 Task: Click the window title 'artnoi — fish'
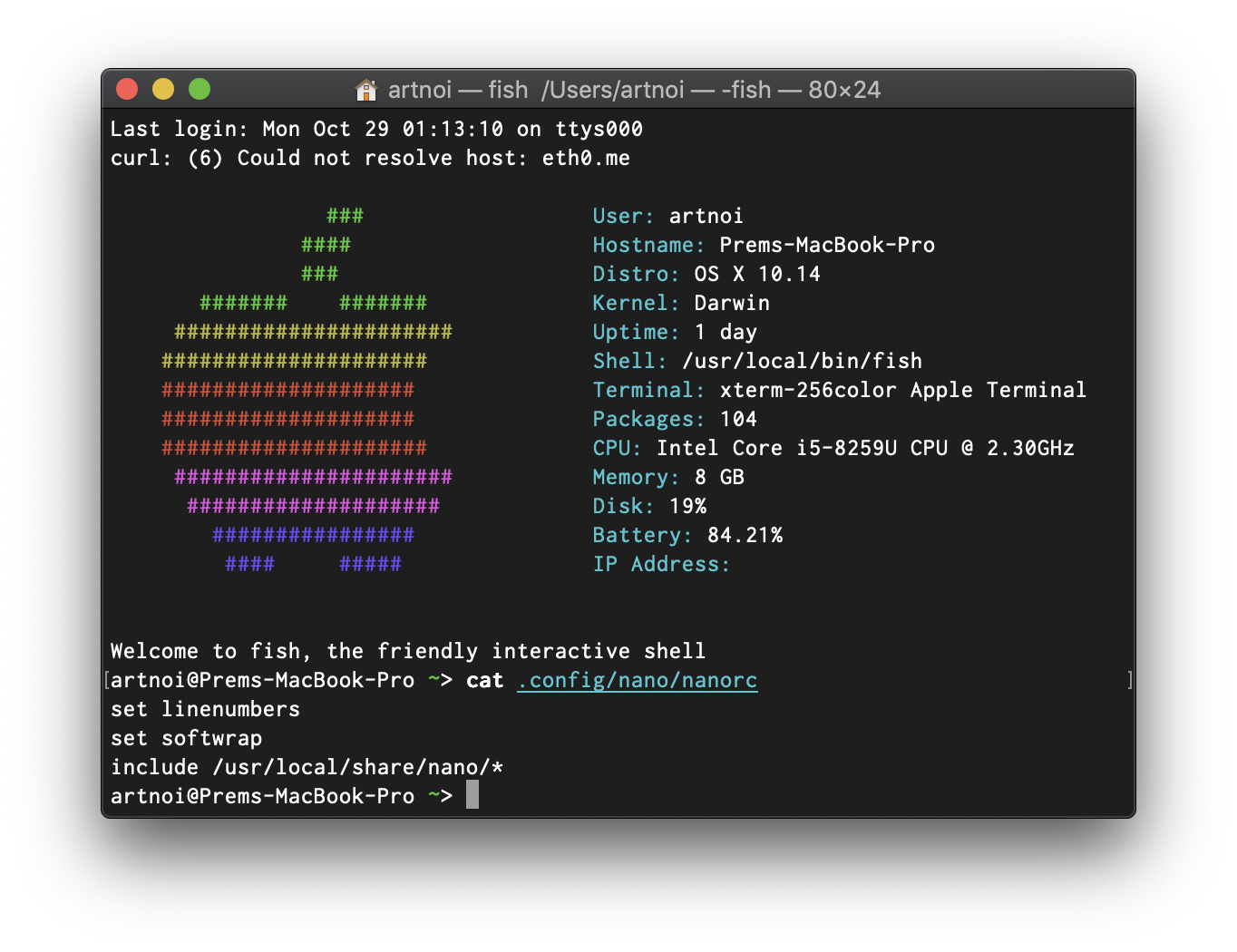pos(458,90)
